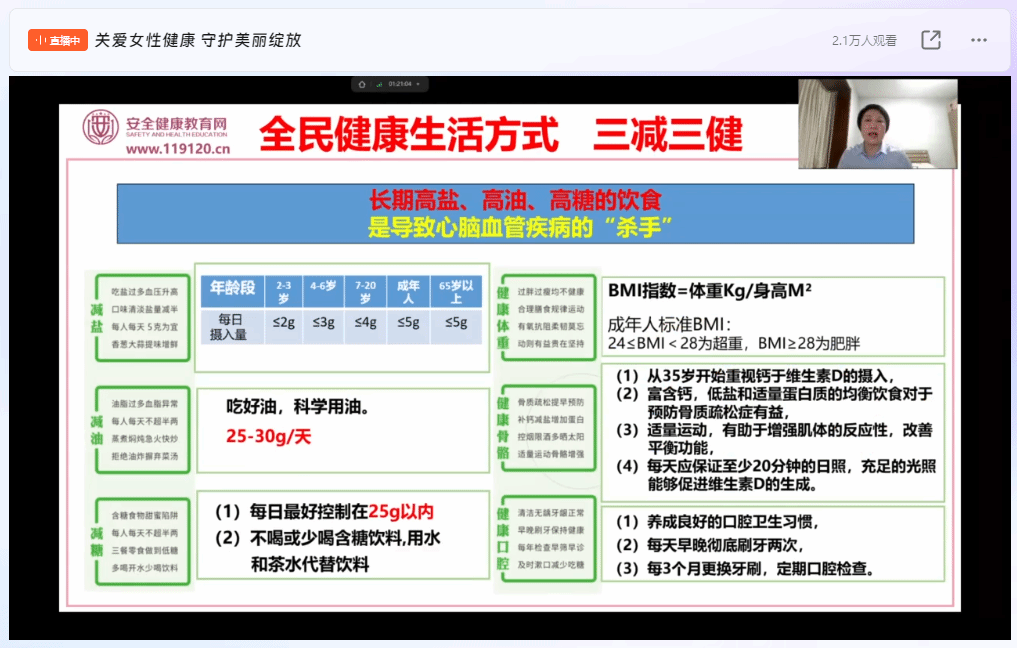
Task: Click the red 直播中 live badge
Action: point(57,39)
